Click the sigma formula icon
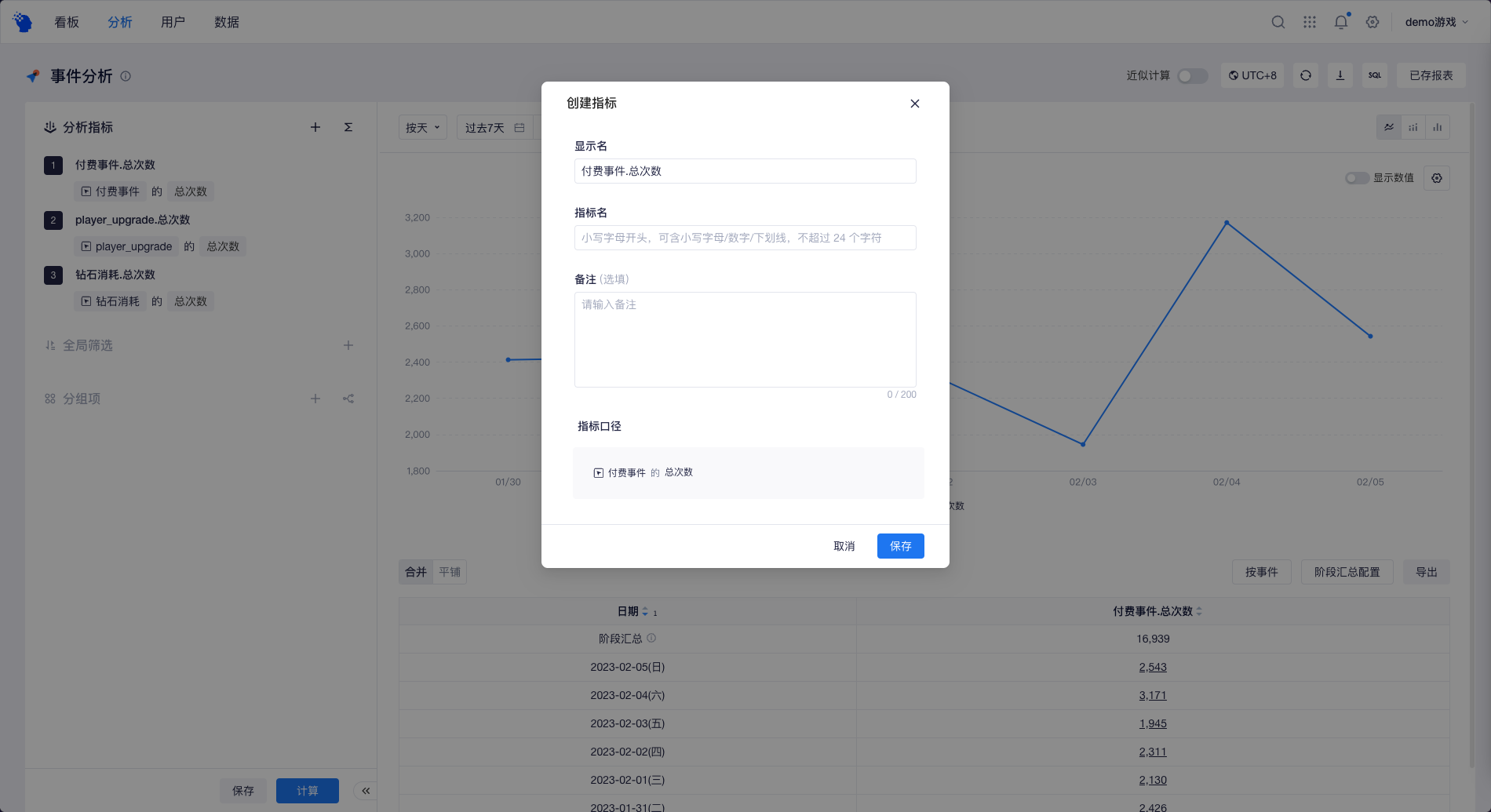Image resolution: width=1491 pixels, height=812 pixels. [x=348, y=127]
